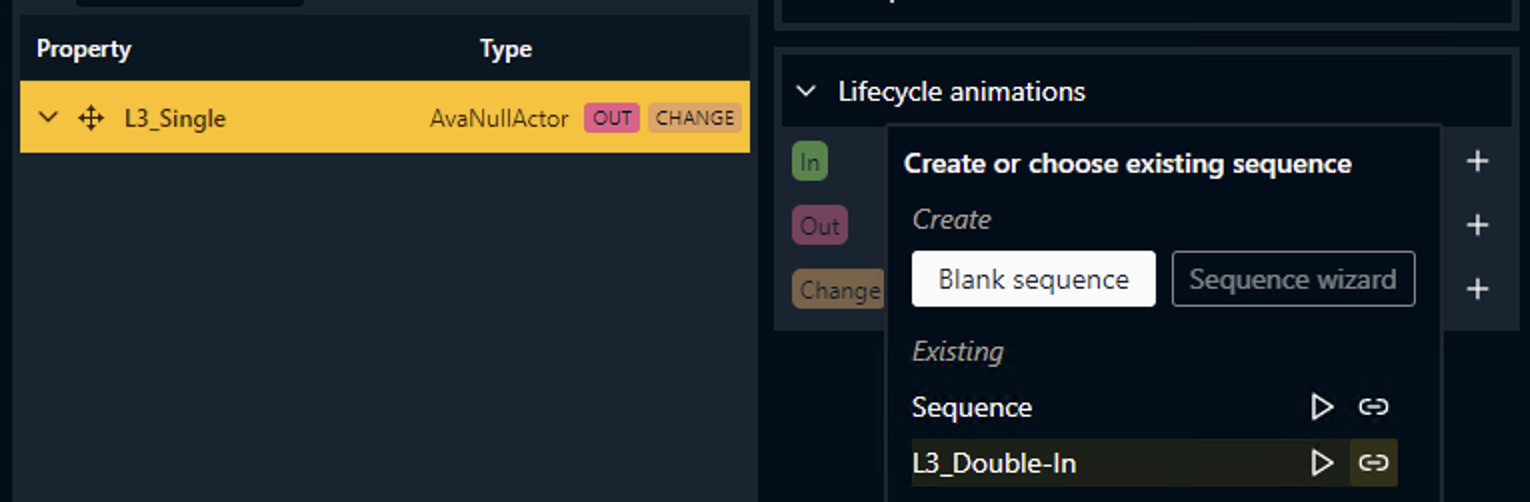Select the green In lifecycle tag

point(809,162)
